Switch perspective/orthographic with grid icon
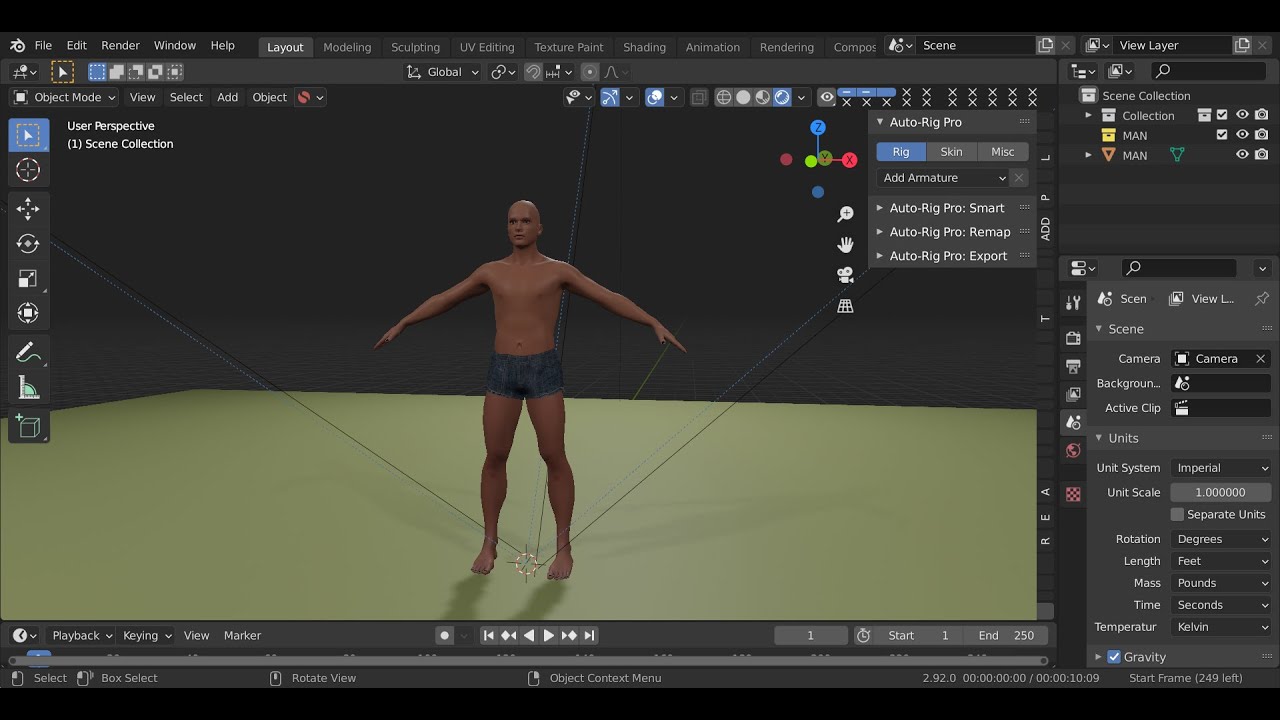The width and height of the screenshot is (1280, 720). tap(845, 306)
